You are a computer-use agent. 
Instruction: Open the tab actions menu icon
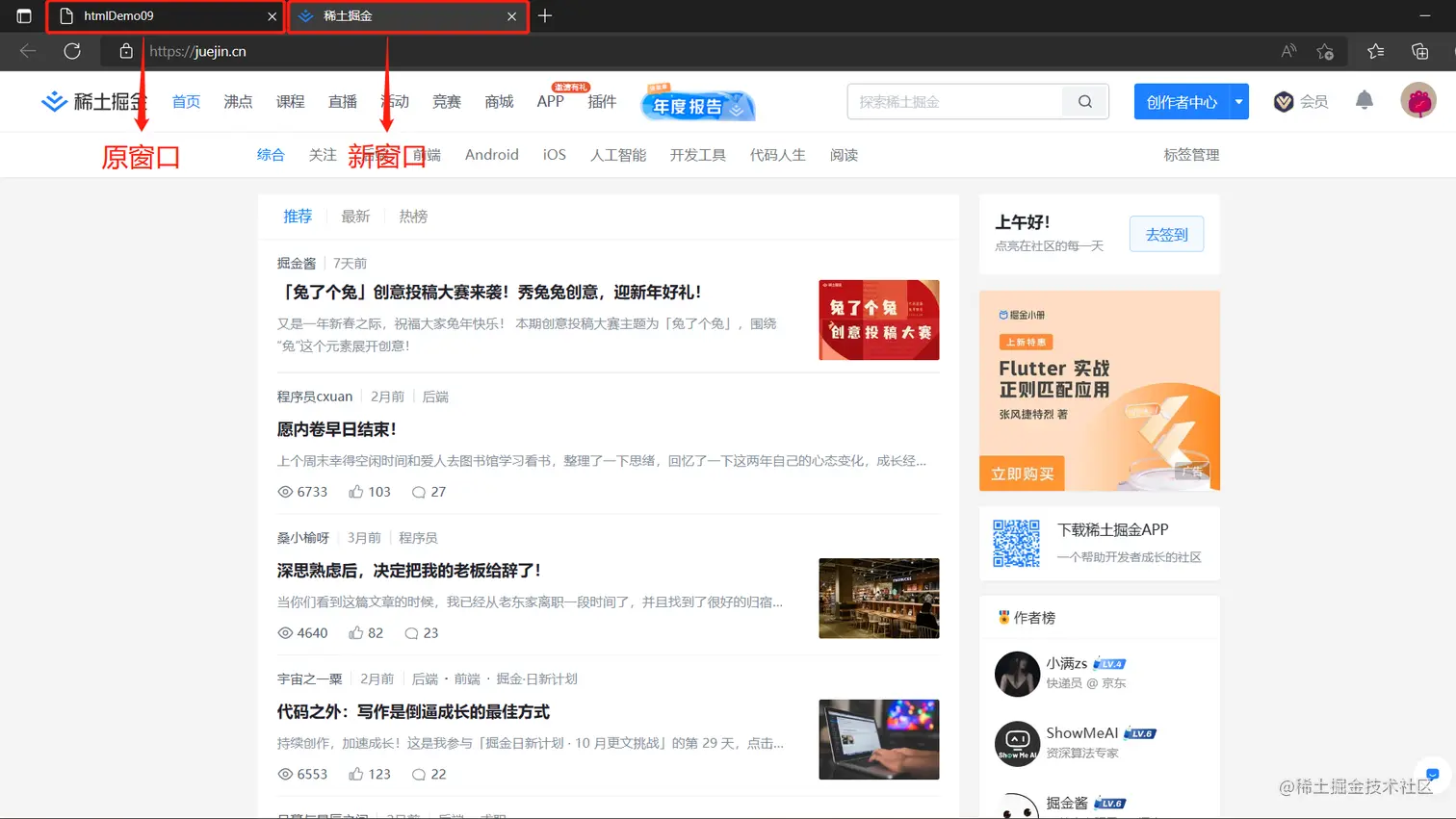pyautogui.click(x=24, y=15)
